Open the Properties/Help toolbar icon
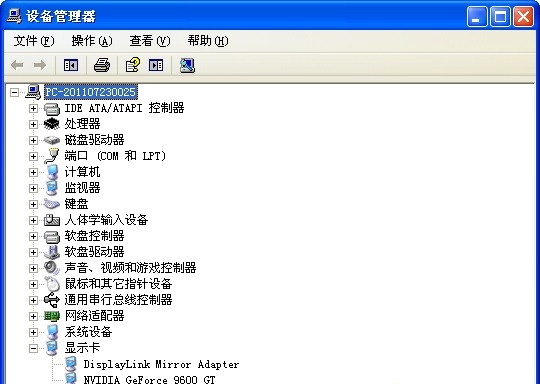540x384 pixels. [x=133, y=65]
